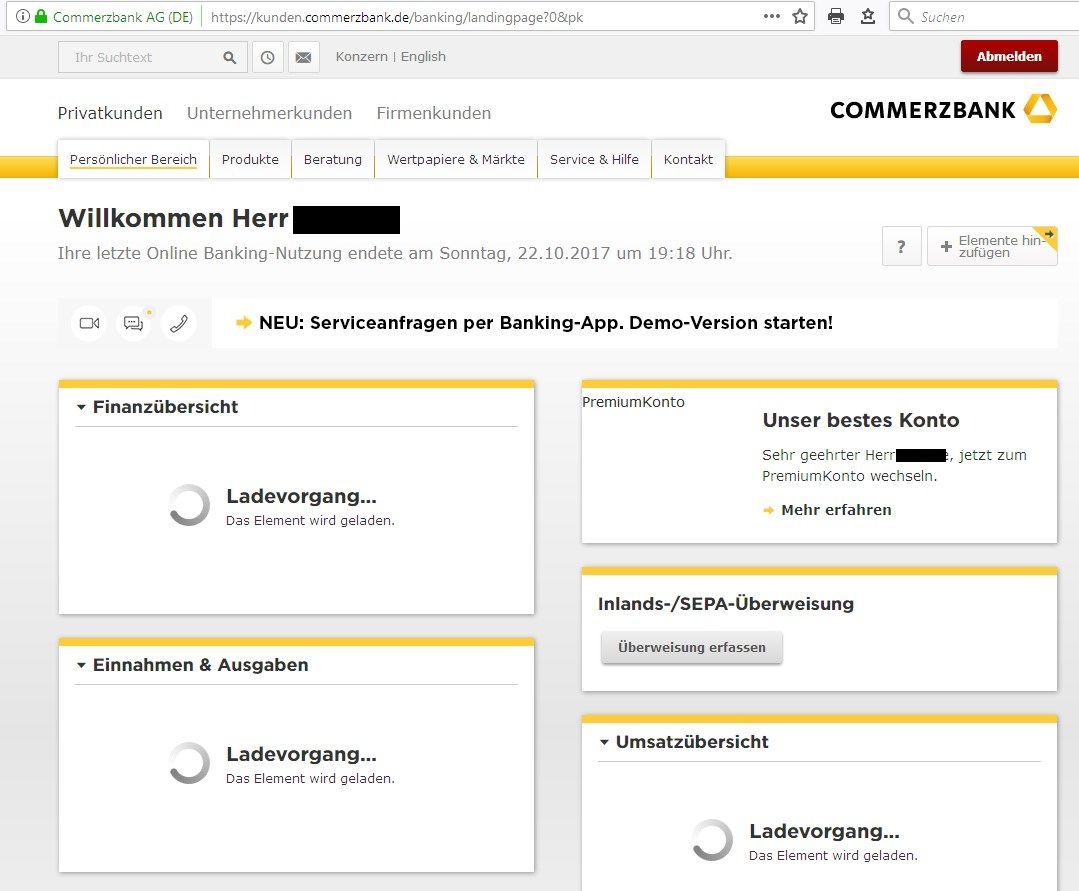Open NEU: Serviceanfragen per Banking-App banner text
Viewport: 1079px width, 891px height.
coord(546,323)
